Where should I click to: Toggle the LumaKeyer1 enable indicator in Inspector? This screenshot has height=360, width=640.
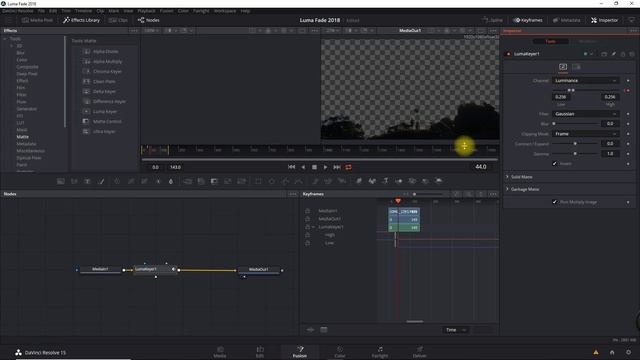click(x=509, y=54)
